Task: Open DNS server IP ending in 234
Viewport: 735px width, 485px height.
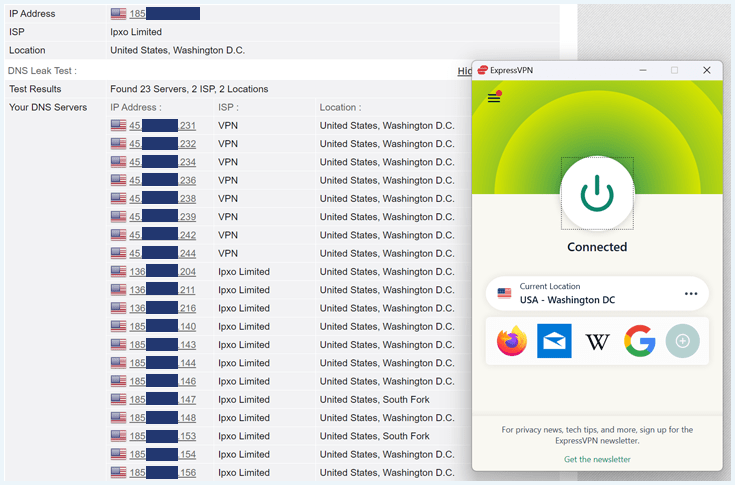Action: click(x=163, y=162)
